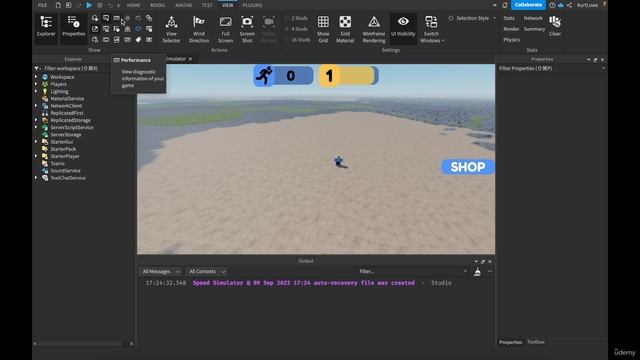Click the Undo arrow icon
Screen dimensions: 640x360
tap(110, 5)
